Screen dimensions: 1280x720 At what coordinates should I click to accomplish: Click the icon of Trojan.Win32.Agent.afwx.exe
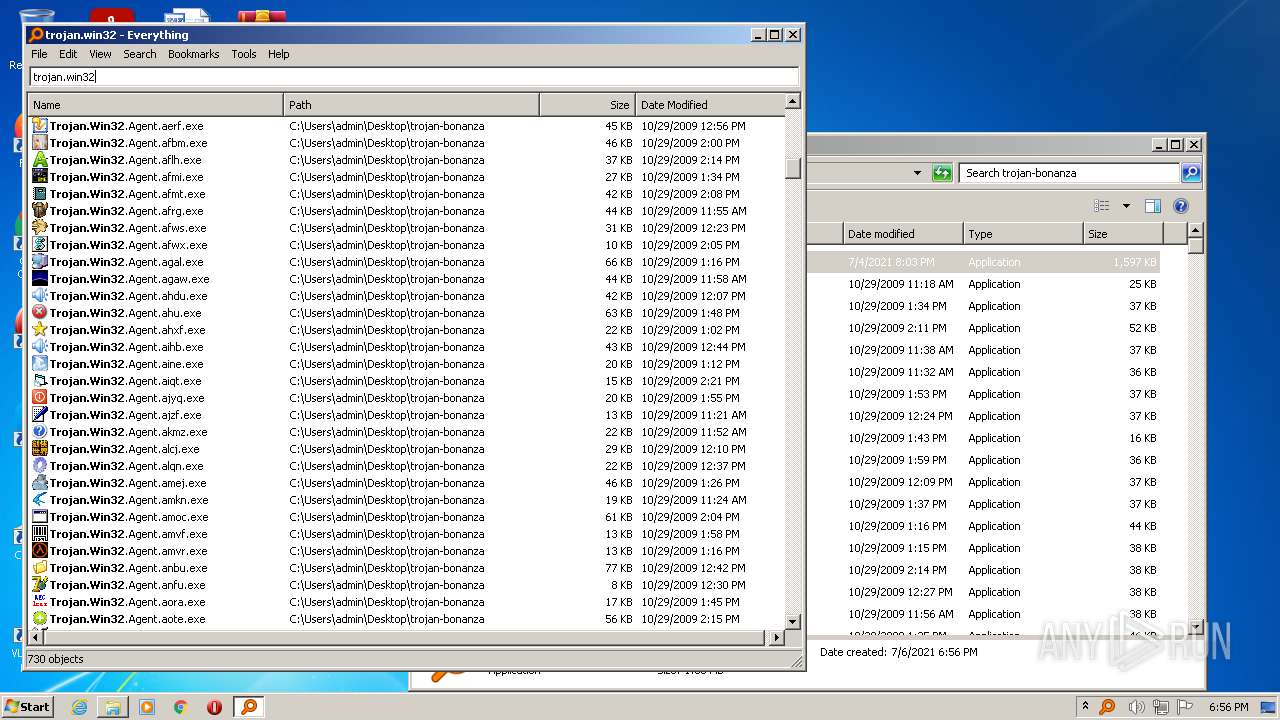40,245
